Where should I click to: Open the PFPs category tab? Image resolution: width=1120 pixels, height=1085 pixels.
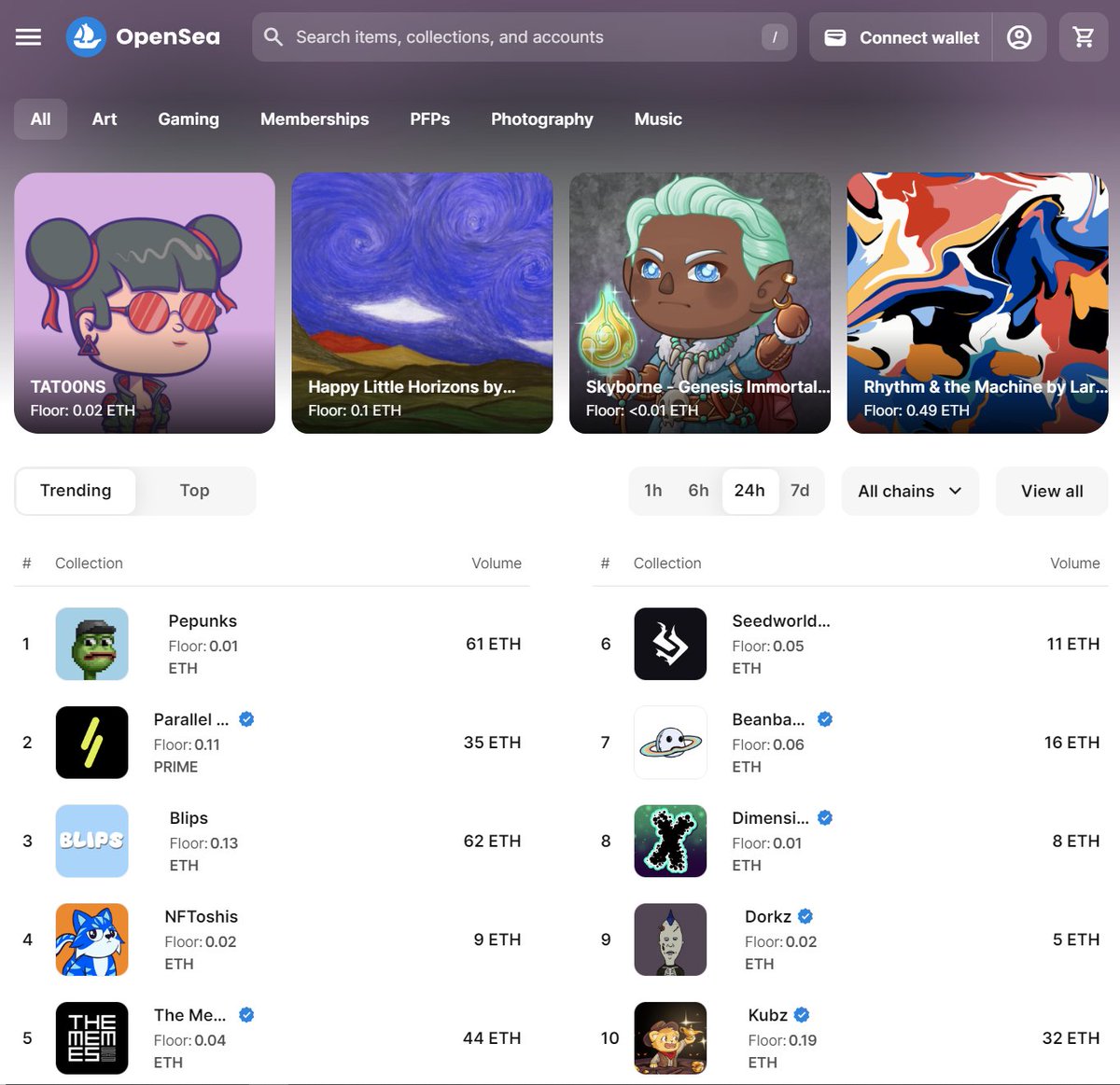(430, 119)
